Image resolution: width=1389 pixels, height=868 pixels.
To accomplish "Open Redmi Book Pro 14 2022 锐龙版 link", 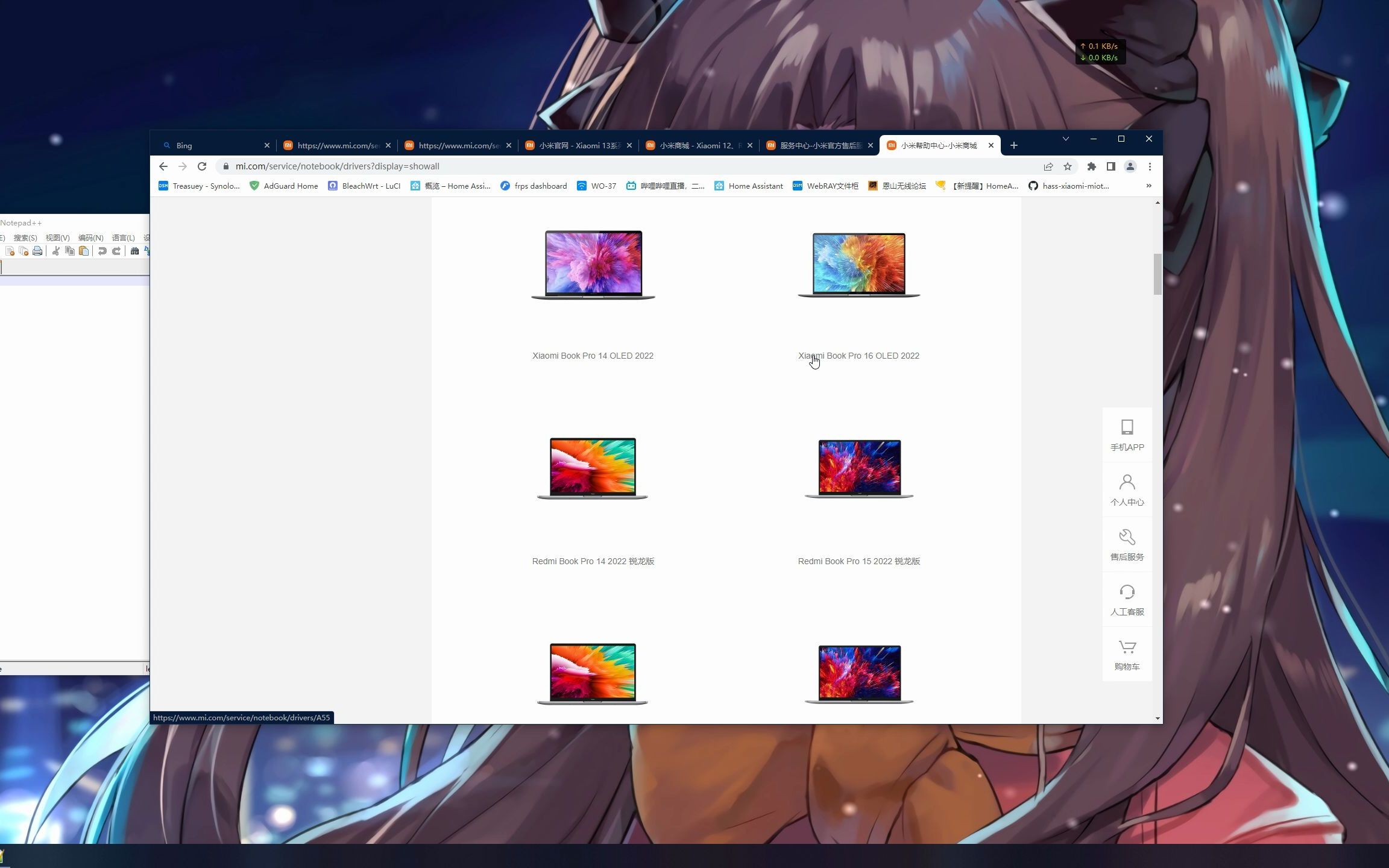I will pyautogui.click(x=593, y=561).
